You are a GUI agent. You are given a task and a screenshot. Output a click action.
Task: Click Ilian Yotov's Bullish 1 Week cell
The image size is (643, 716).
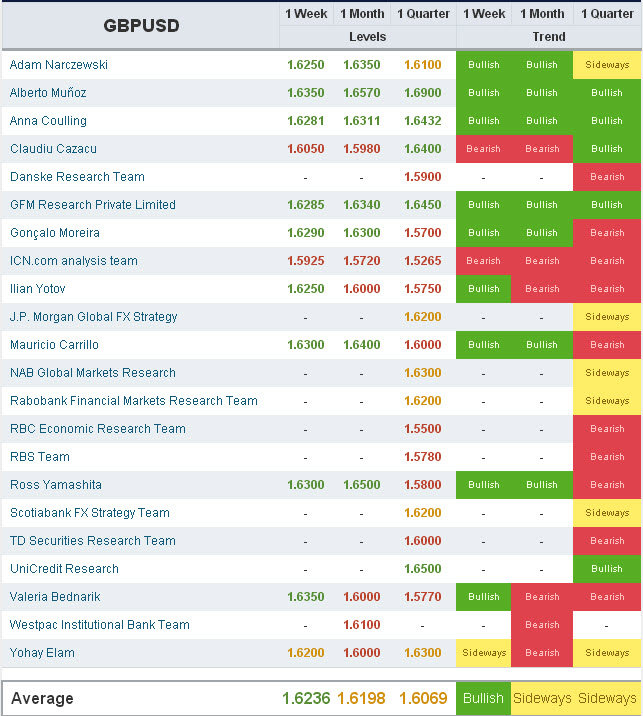pyautogui.click(x=484, y=289)
